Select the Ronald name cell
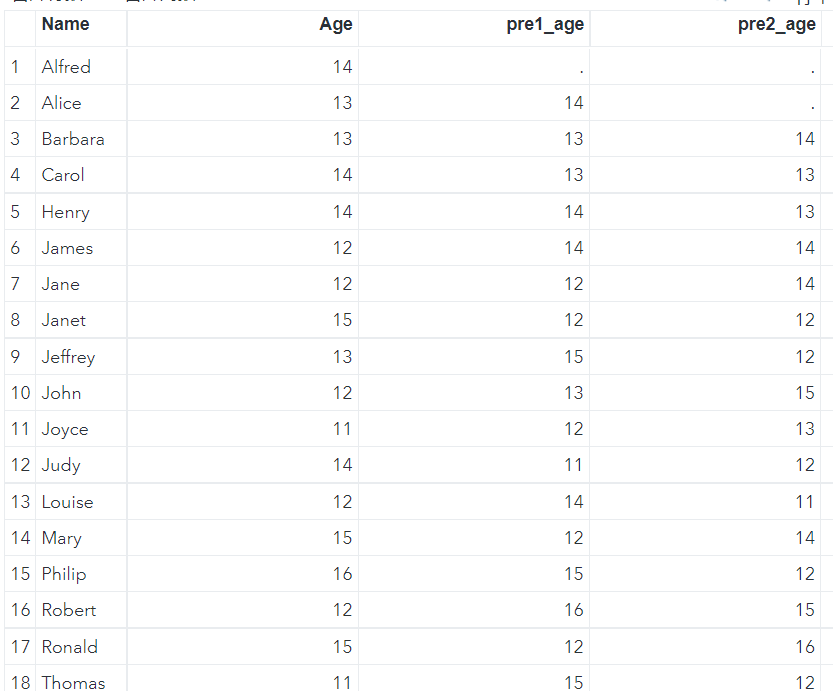The width and height of the screenshot is (833, 691). pos(81,647)
